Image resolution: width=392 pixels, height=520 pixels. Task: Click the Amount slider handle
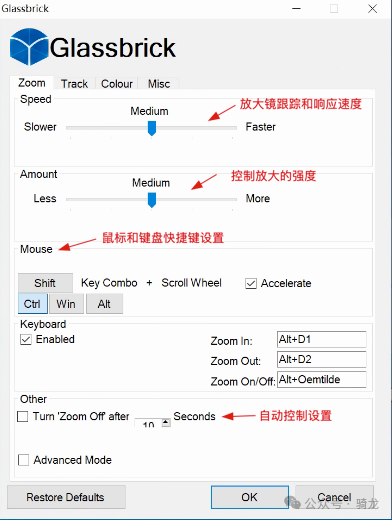click(x=152, y=200)
